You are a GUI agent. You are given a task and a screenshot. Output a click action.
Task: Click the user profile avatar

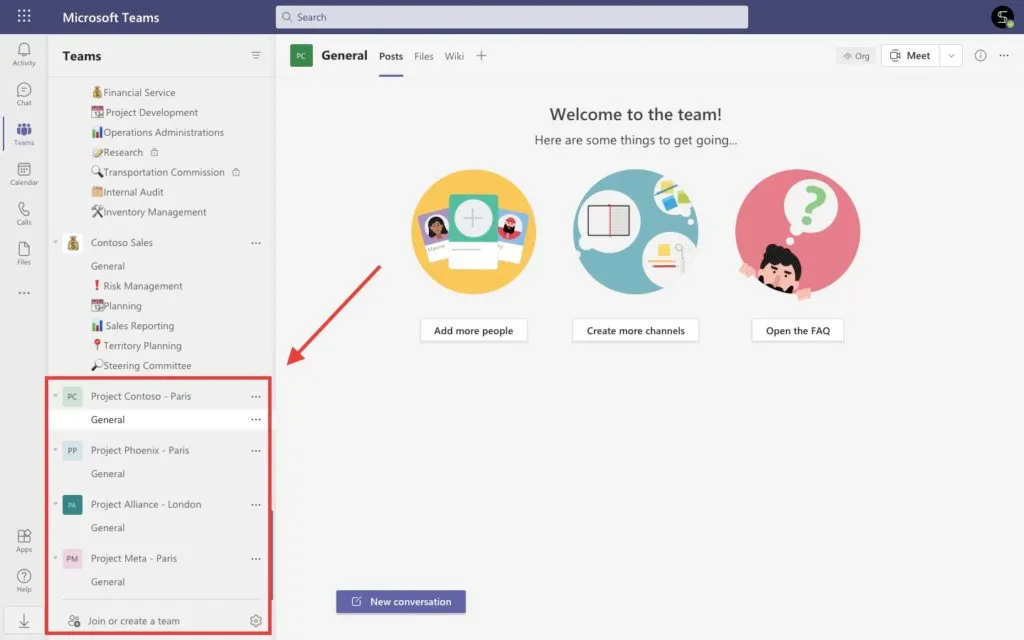[1002, 17]
